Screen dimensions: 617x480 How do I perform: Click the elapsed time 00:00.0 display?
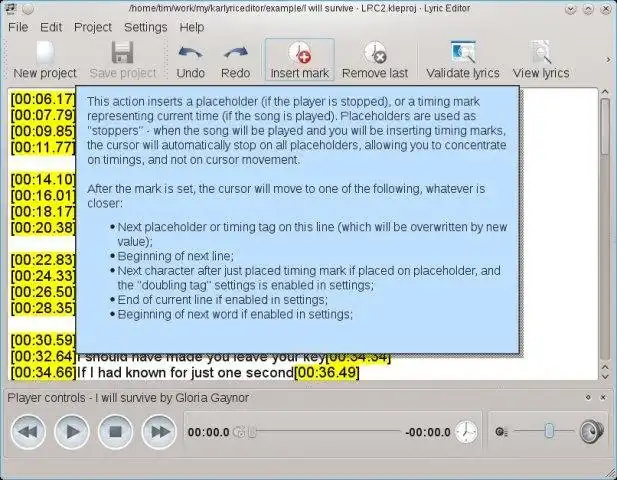208,432
